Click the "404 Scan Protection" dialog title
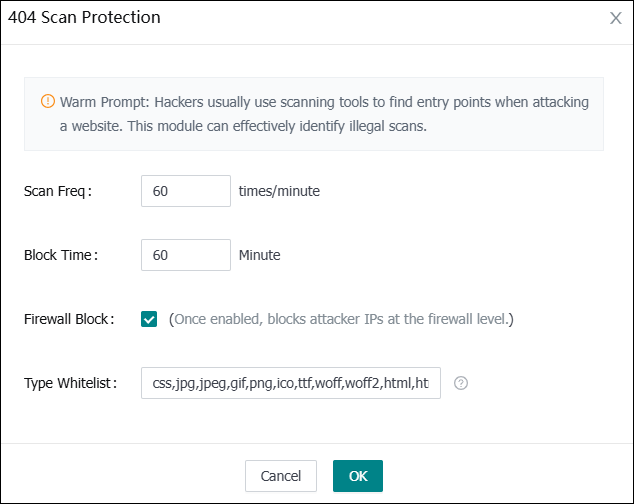The width and height of the screenshot is (634, 504). (84, 17)
